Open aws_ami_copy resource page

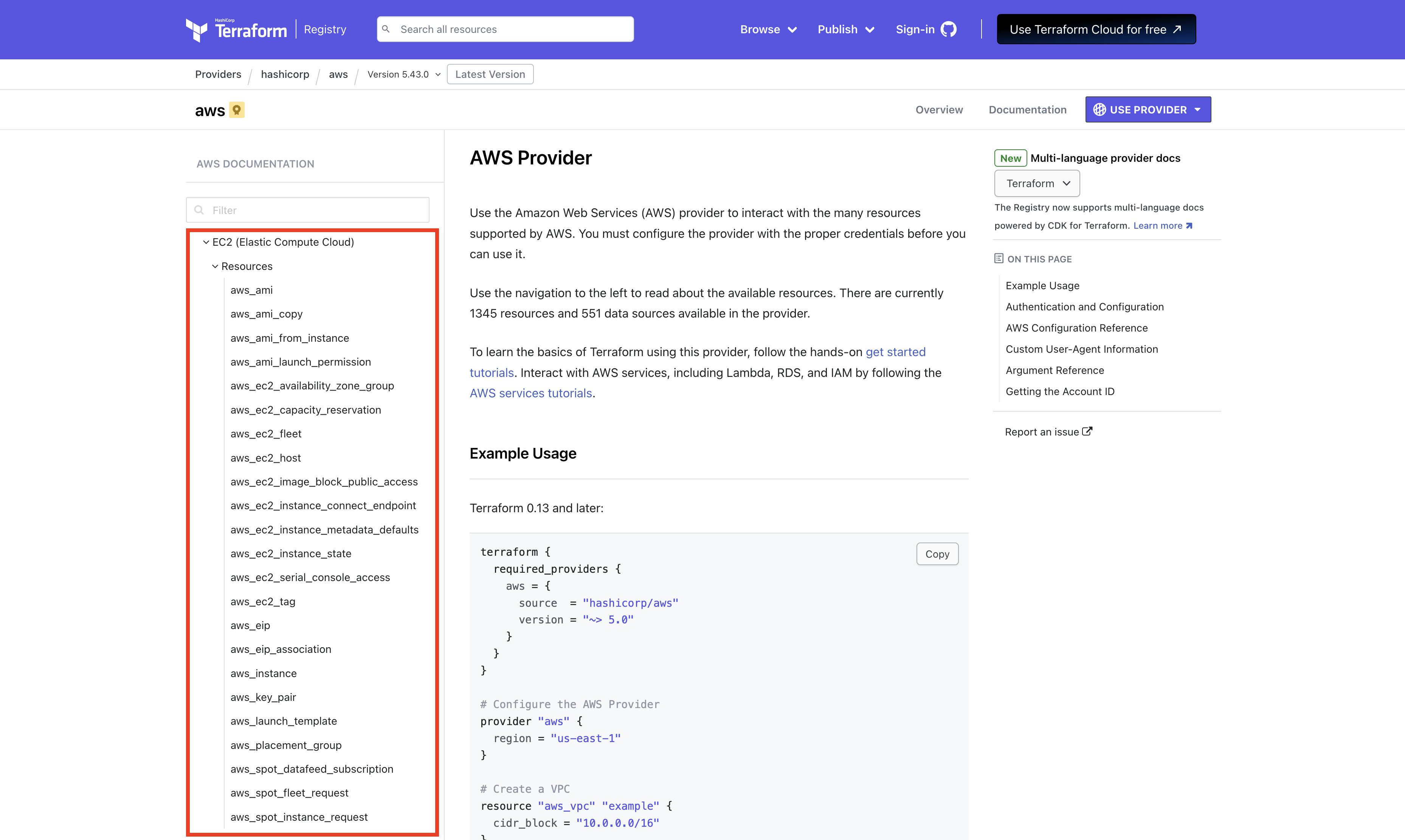[266, 314]
